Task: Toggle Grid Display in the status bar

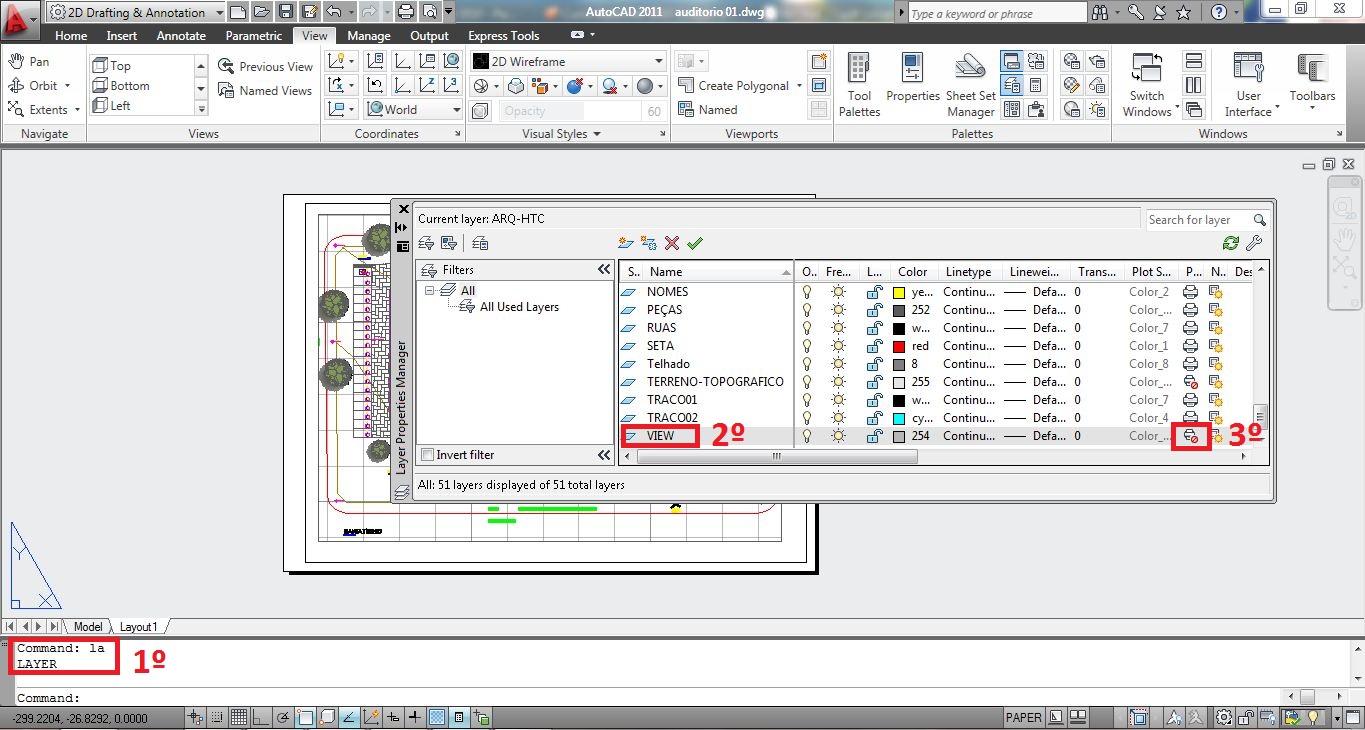Action: [239, 717]
